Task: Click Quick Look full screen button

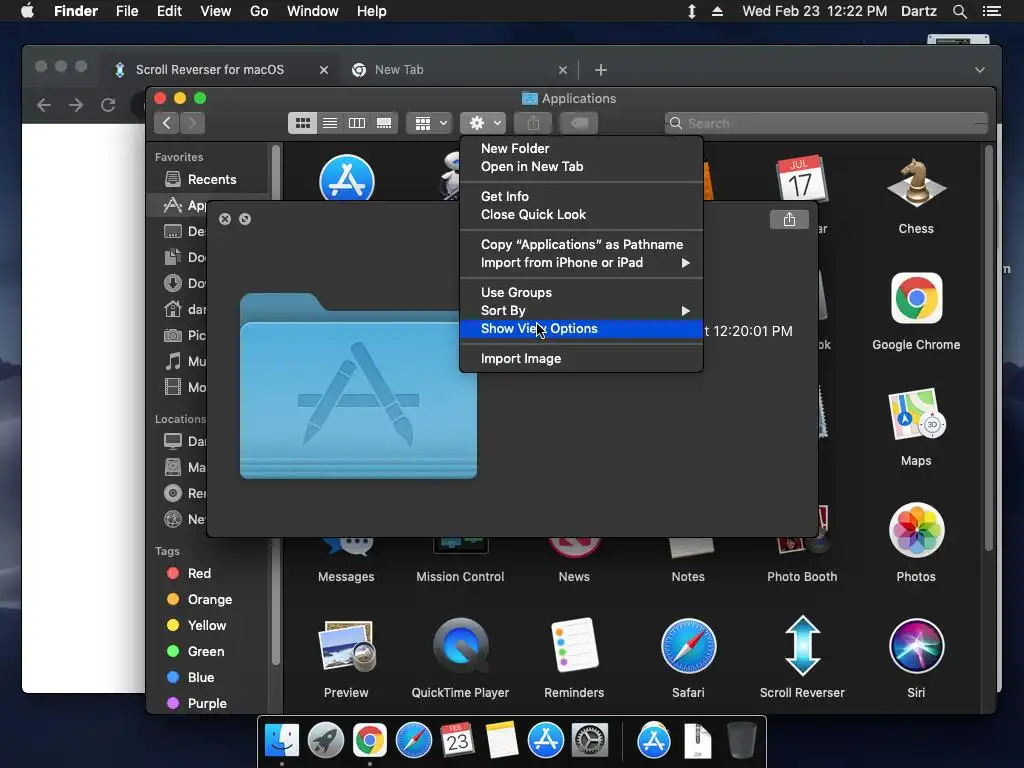Action: (x=245, y=219)
